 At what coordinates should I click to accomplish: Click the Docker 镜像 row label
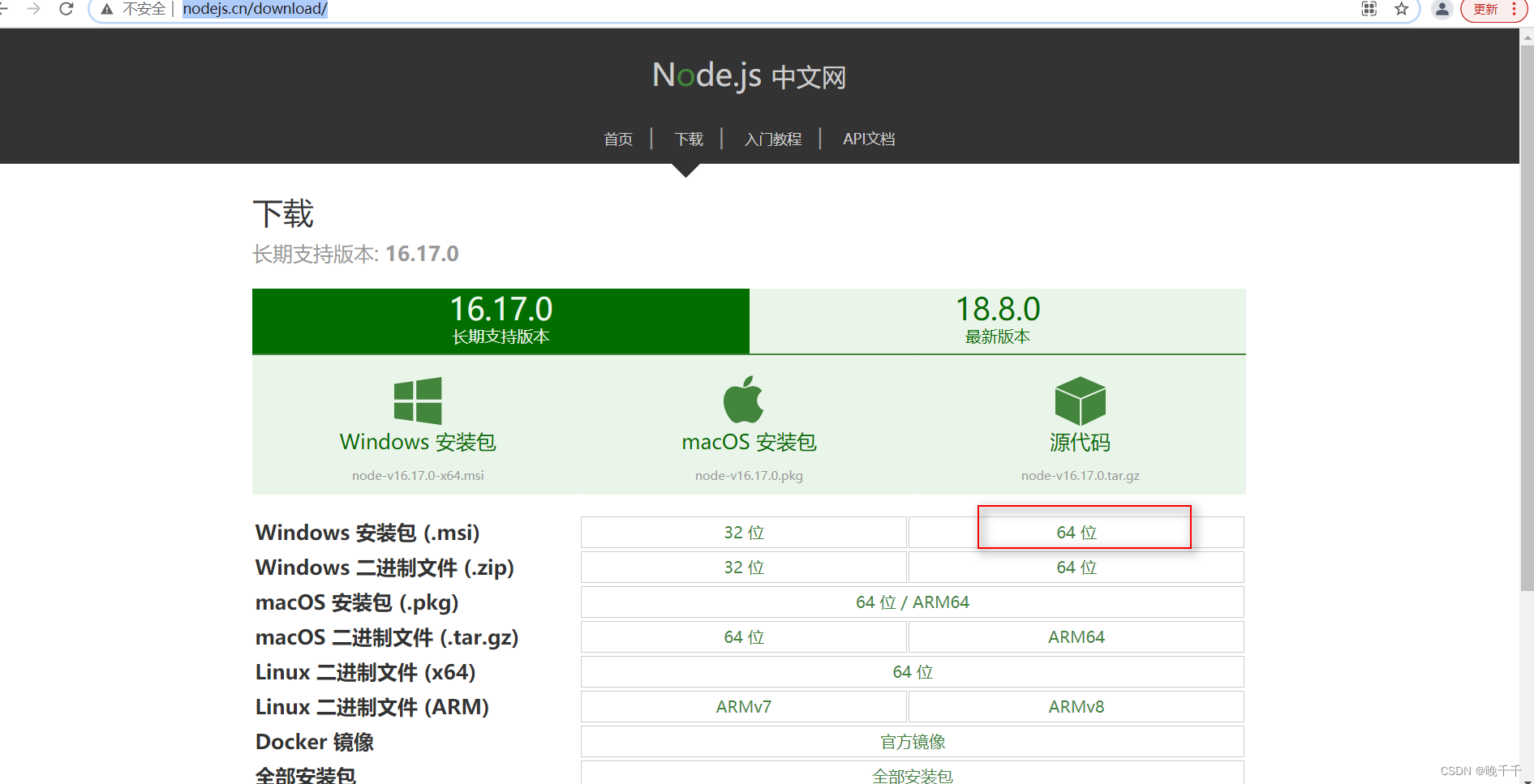pyautogui.click(x=315, y=742)
